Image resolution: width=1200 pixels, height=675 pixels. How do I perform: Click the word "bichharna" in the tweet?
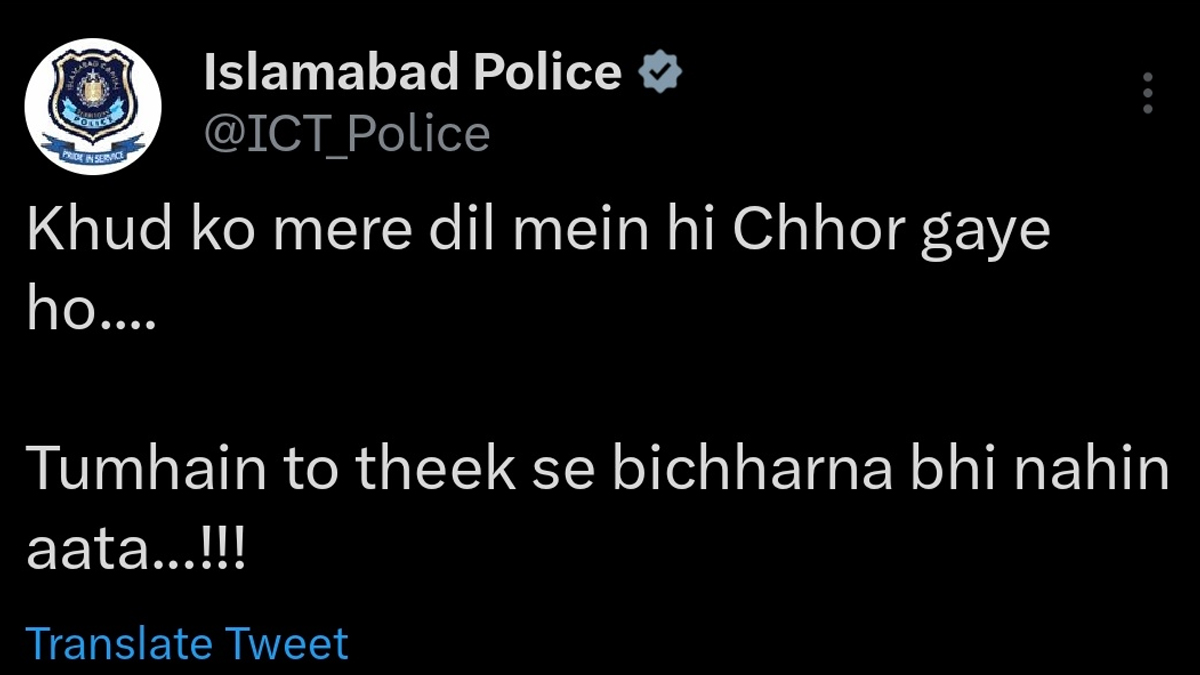752,471
